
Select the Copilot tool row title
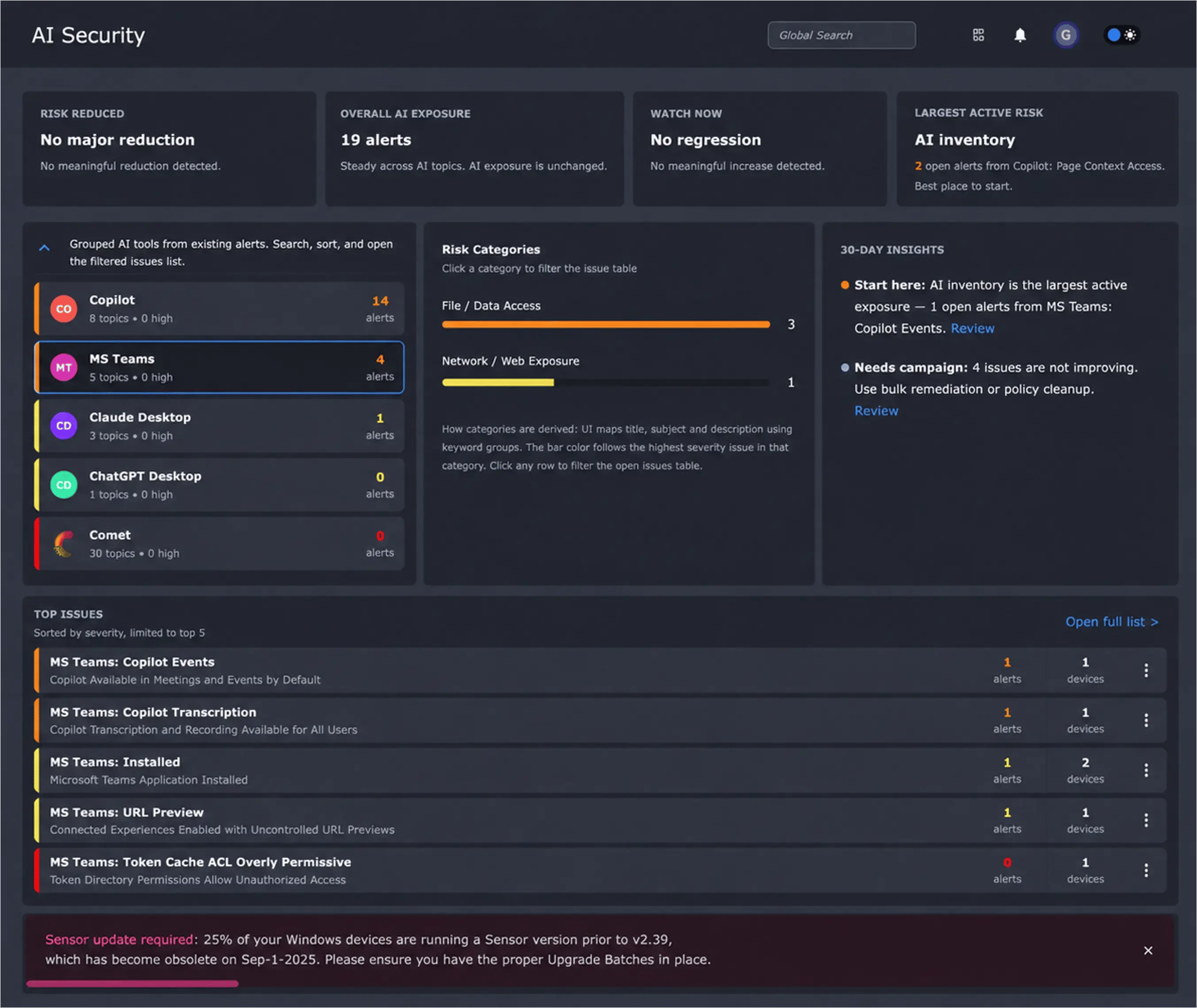pos(112,300)
